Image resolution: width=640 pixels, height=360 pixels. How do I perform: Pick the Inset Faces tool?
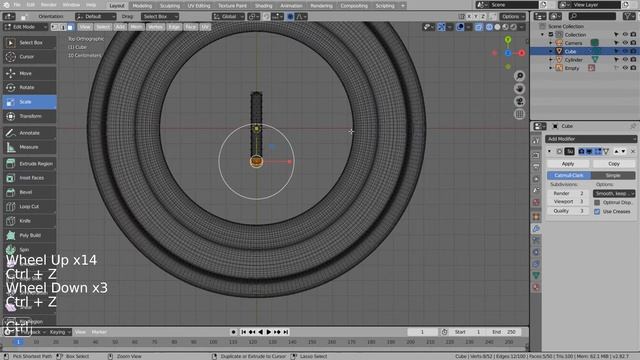(29, 178)
